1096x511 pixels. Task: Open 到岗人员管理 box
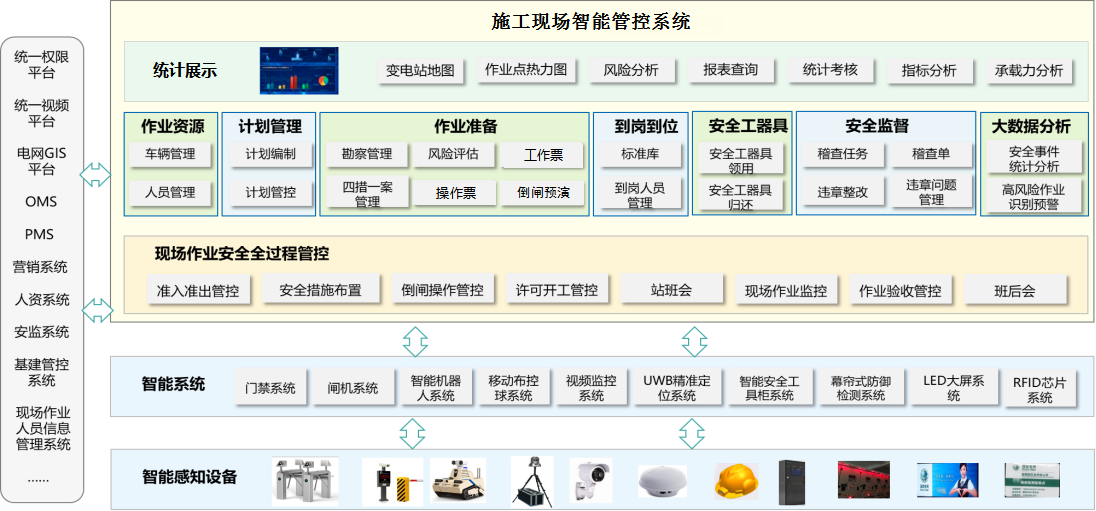[640, 194]
